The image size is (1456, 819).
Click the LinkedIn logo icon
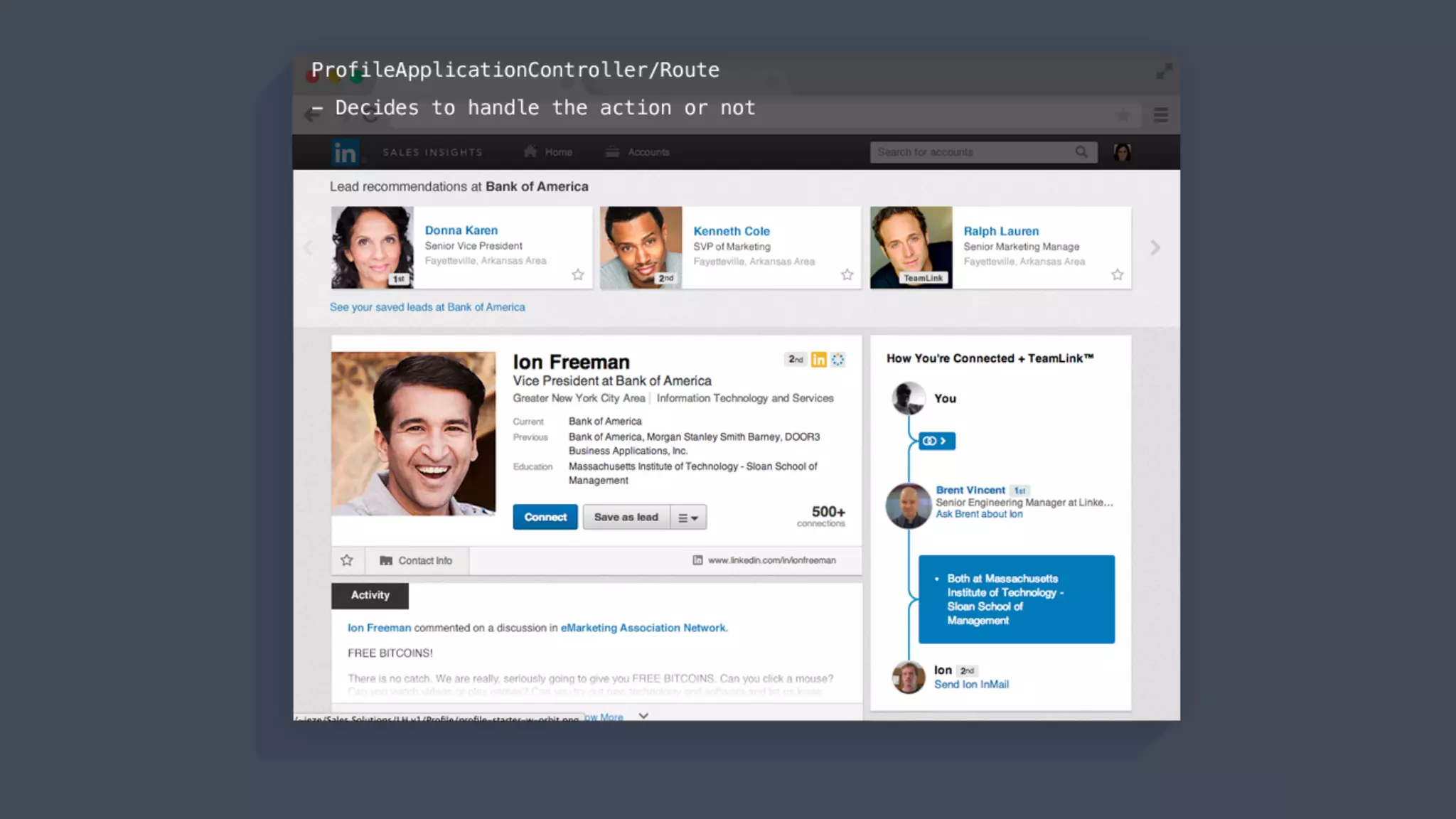(345, 152)
